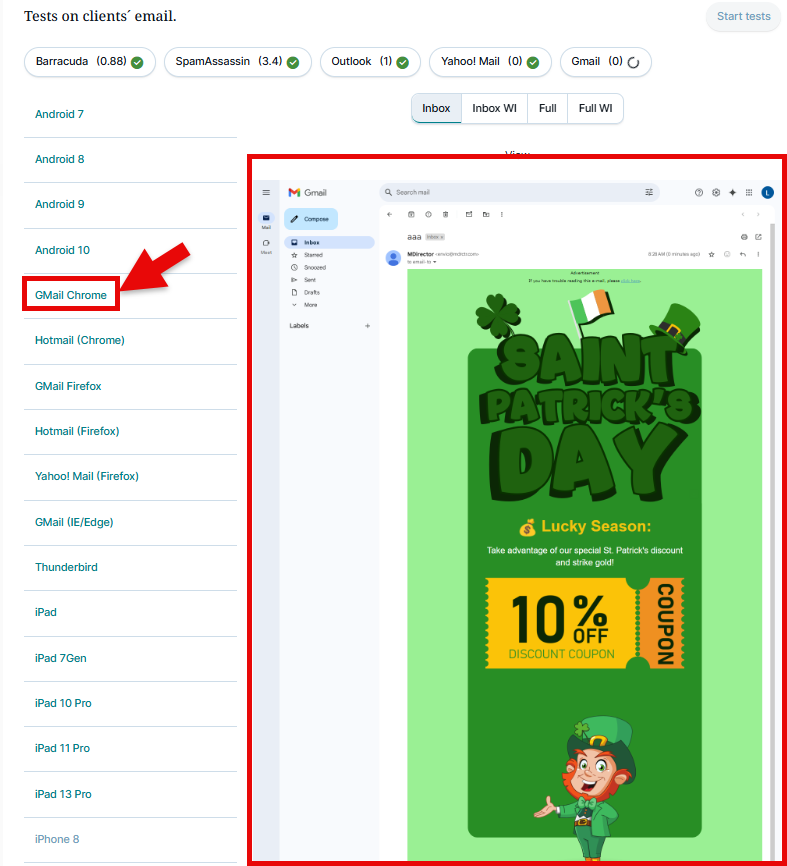Expand the More item in Gmail sidebar
This screenshot has width=787, height=866.
click(310, 304)
